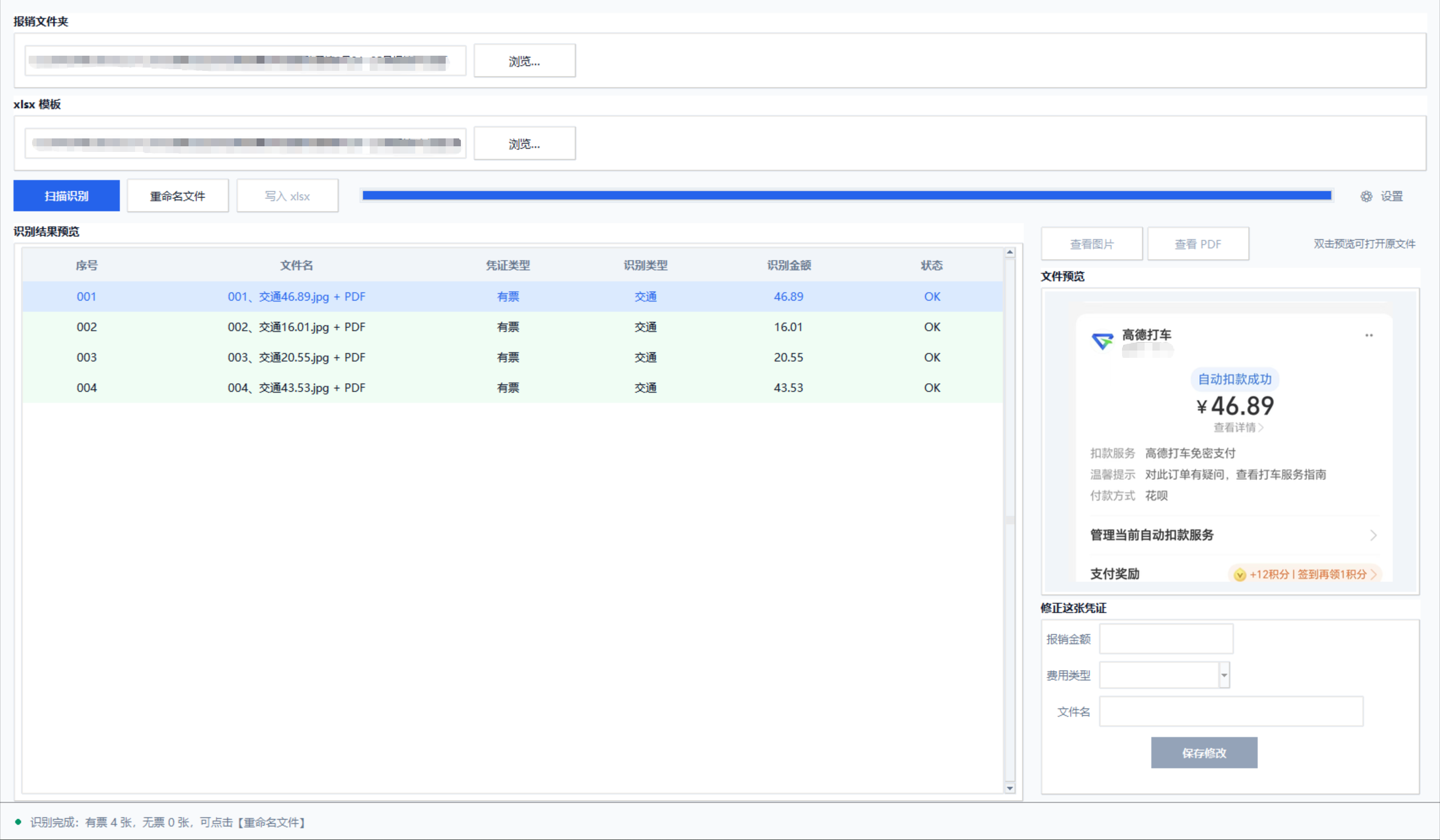
Task: Browse for the 报销文件夹 folder
Action: pos(524,61)
